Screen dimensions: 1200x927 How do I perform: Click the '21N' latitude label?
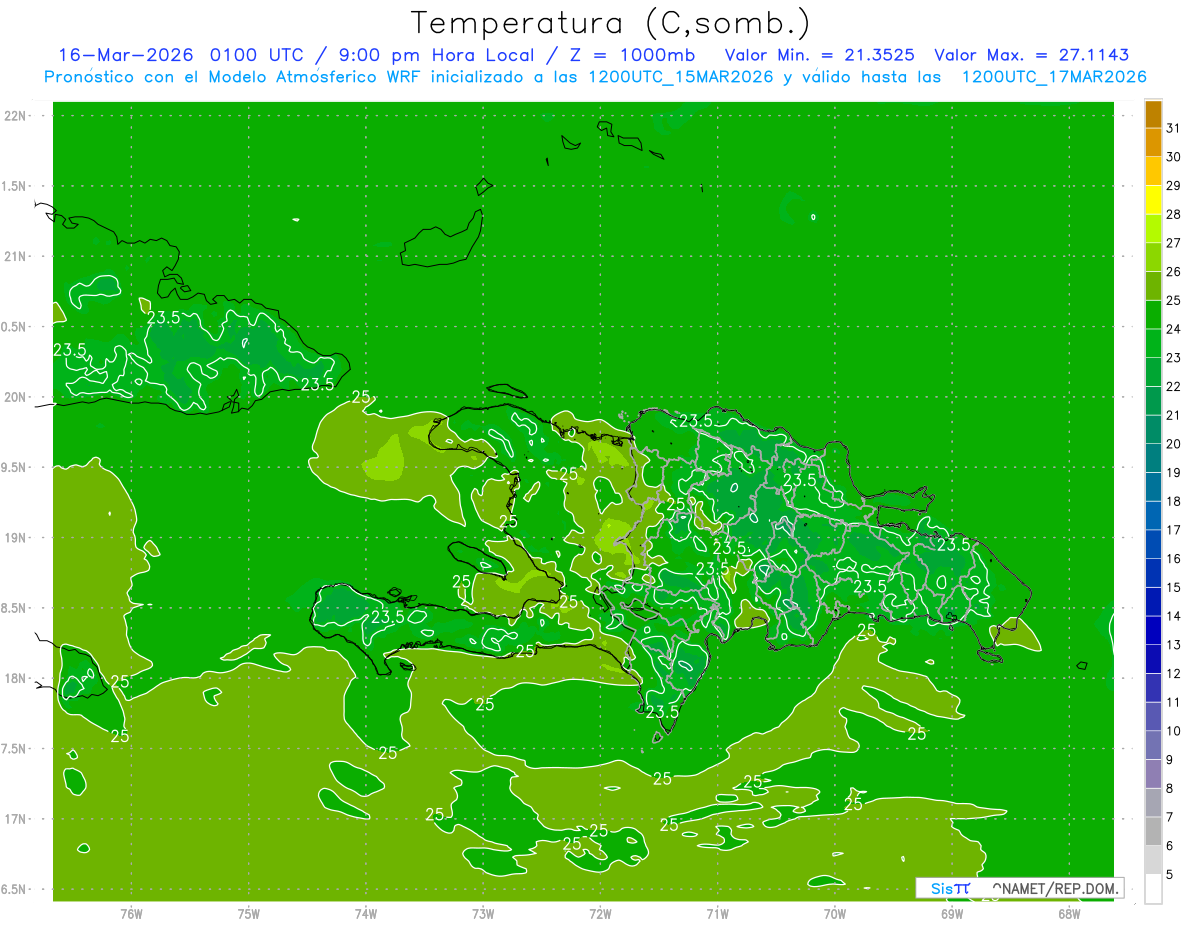(16, 257)
